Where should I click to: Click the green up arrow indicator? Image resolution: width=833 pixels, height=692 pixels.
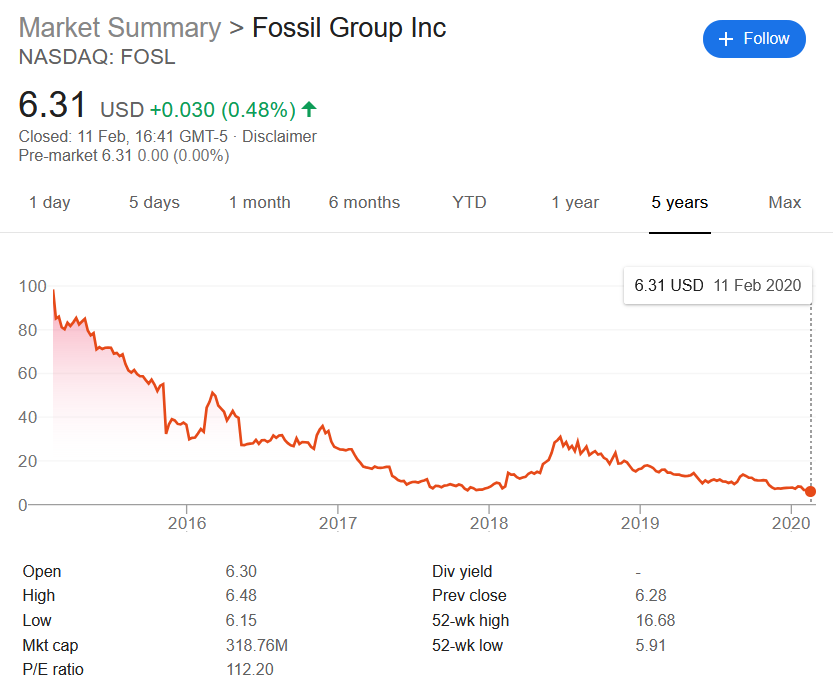pyautogui.click(x=309, y=109)
